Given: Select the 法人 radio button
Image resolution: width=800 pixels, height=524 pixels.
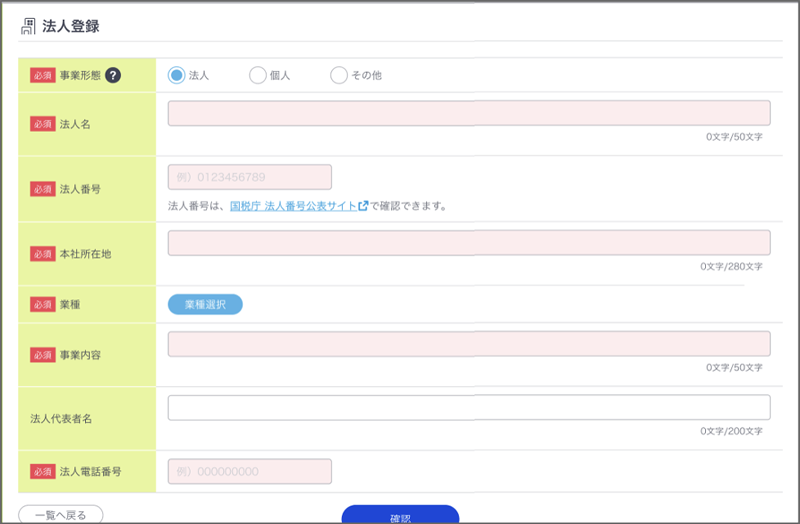Looking at the screenshot, I should pos(177,75).
